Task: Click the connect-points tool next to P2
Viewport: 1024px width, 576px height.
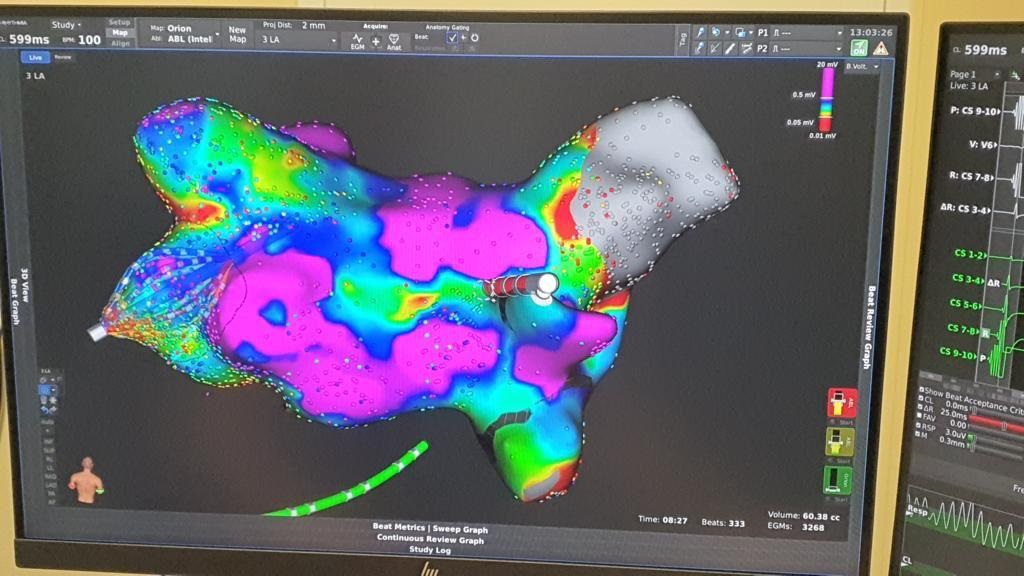Action: click(746, 48)
